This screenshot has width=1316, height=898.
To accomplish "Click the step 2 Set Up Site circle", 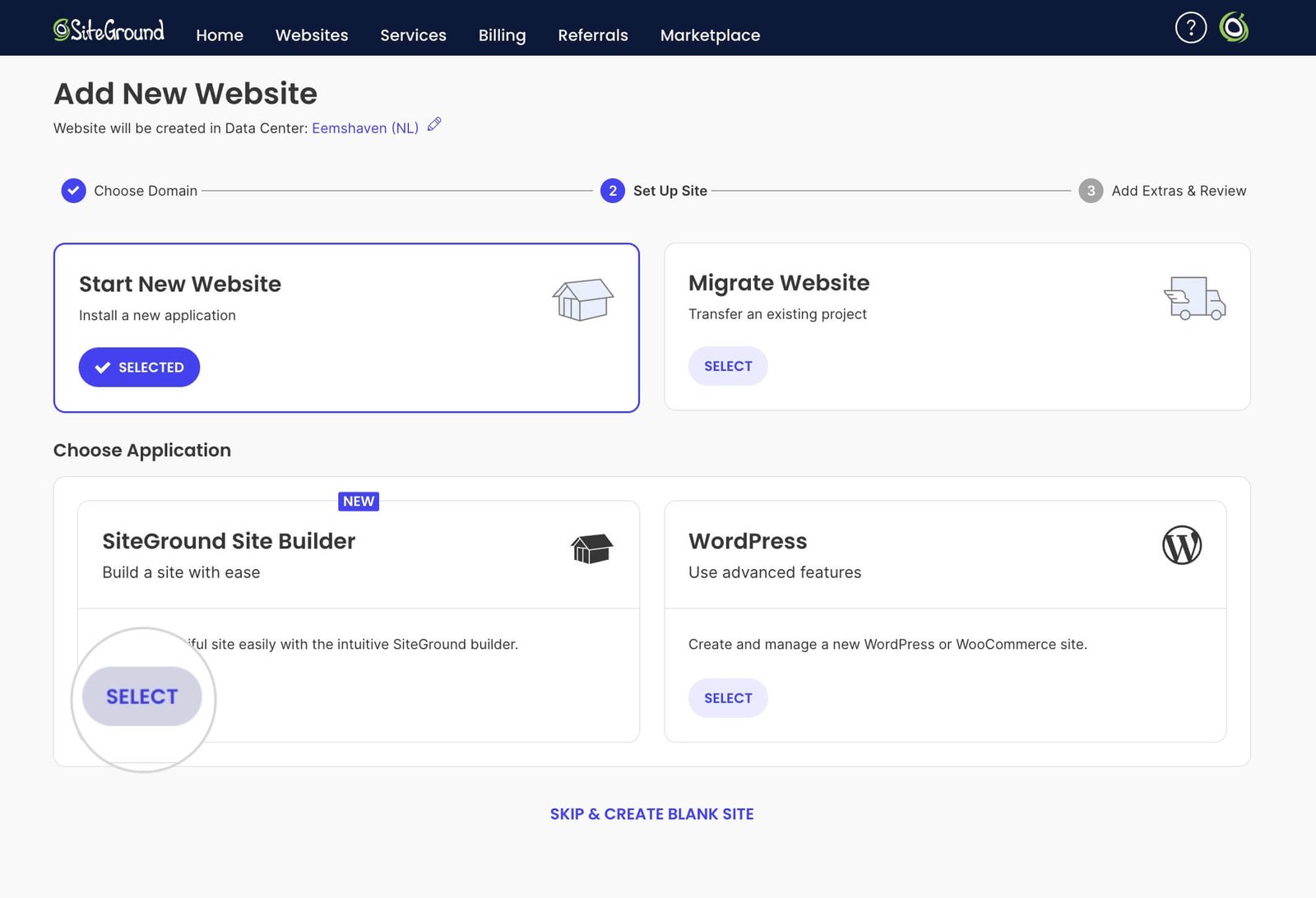I will tap(613, 191).
